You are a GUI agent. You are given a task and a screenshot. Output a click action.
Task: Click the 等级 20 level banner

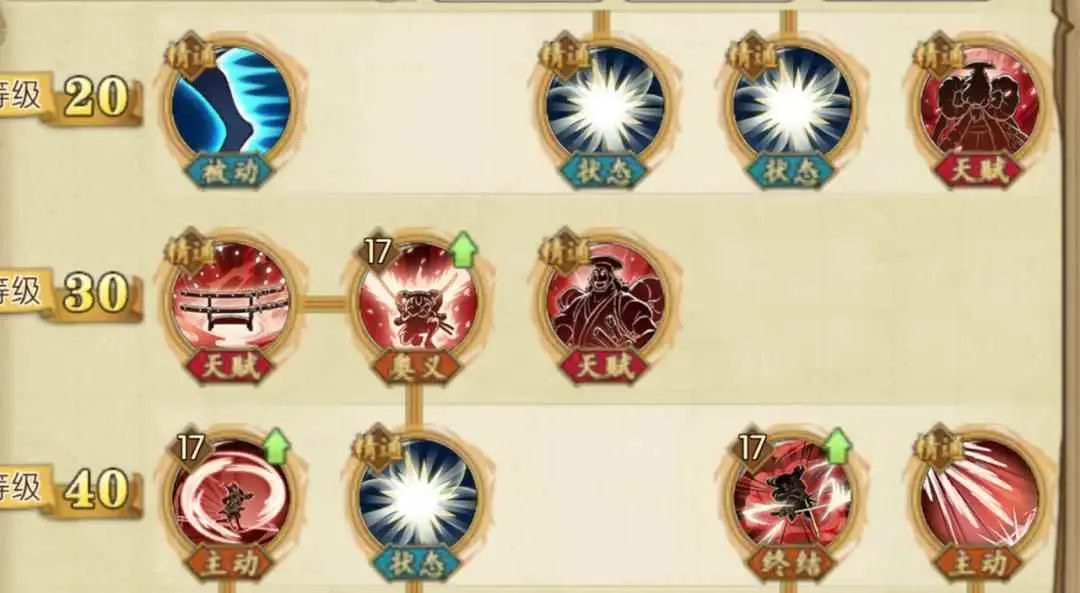(70, 98)
